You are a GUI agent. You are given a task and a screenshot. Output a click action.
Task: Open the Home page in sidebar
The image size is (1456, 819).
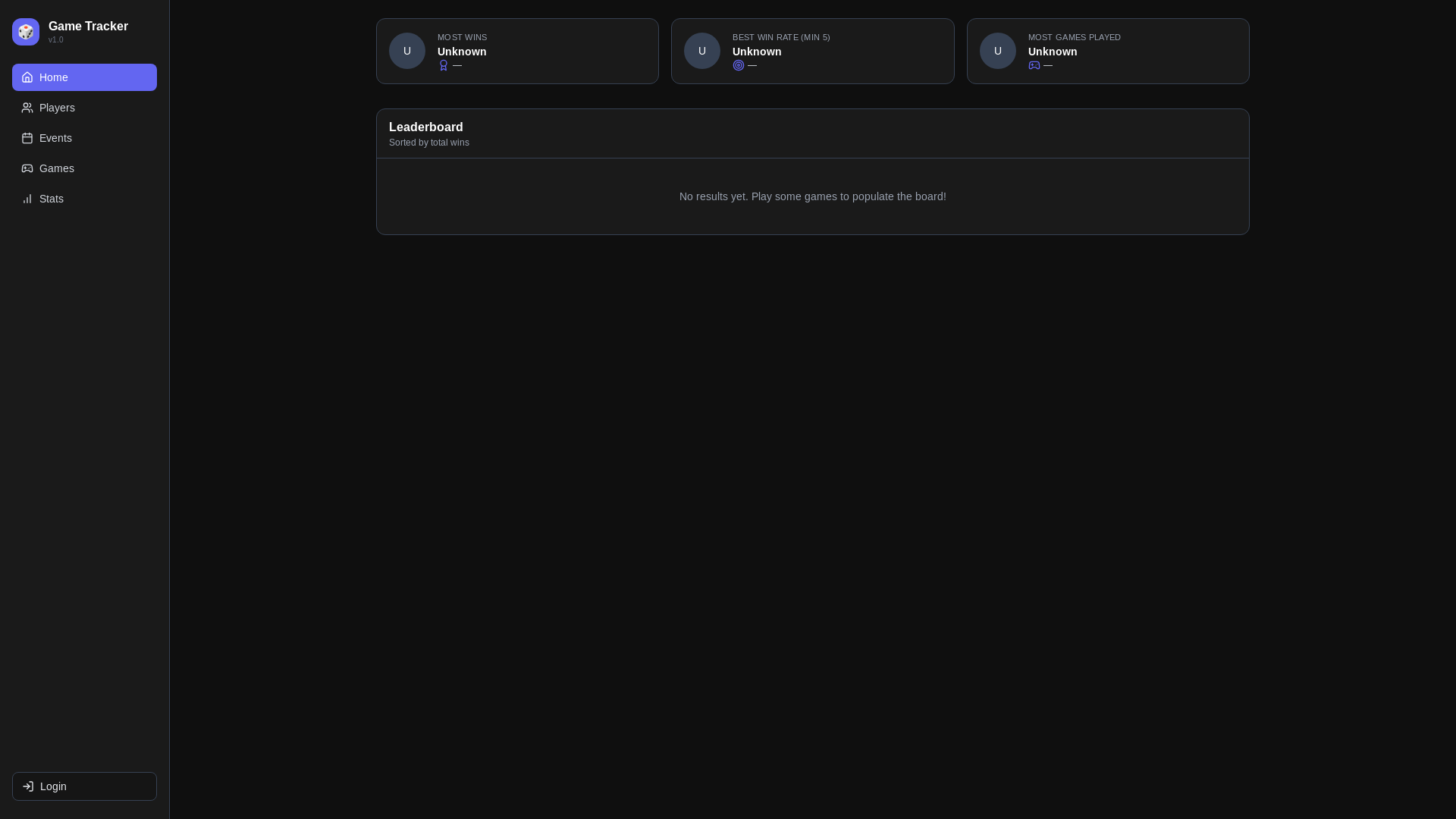pos(84,77)
